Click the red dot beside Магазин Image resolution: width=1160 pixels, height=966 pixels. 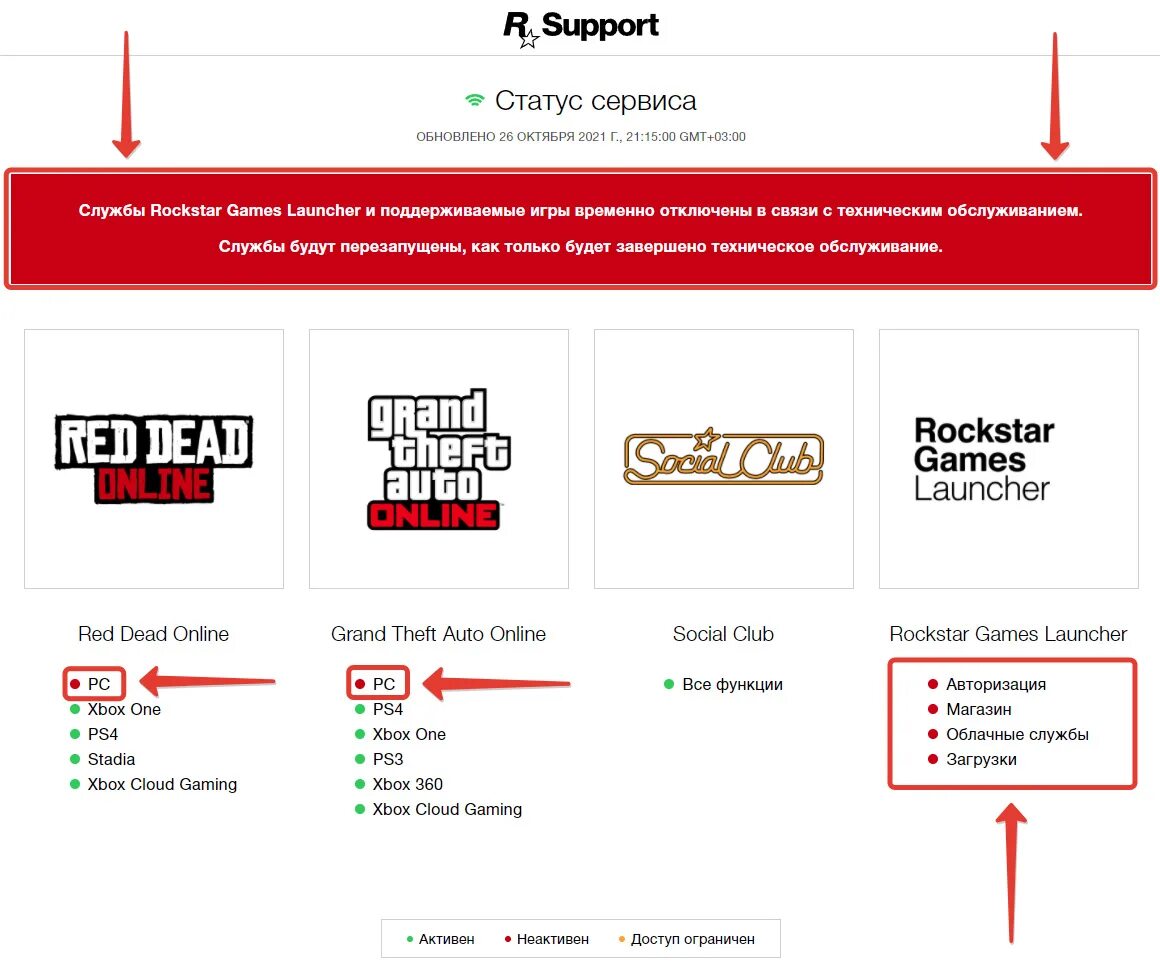click(x=933, y=709)
